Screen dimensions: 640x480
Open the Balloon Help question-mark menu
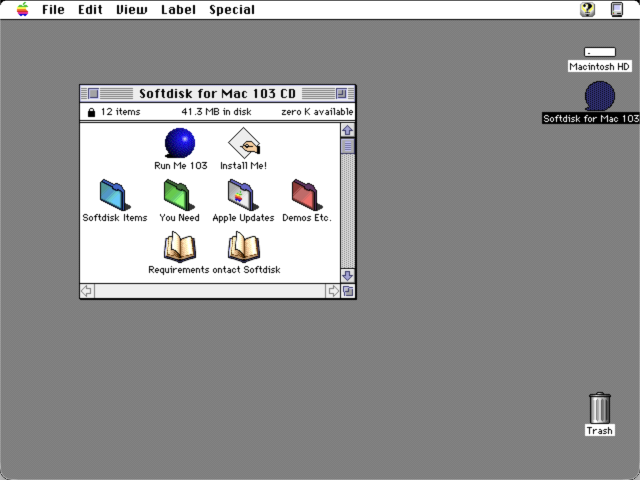point(587,9)
